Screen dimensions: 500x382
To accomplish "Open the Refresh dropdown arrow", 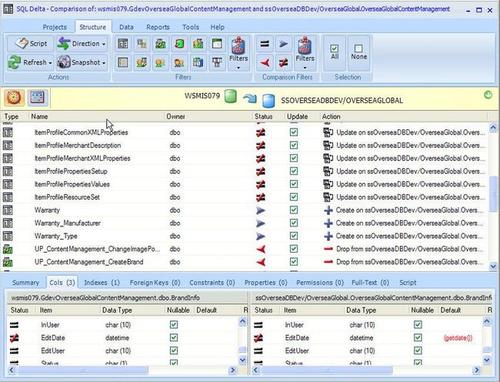I will pos(50,63).
